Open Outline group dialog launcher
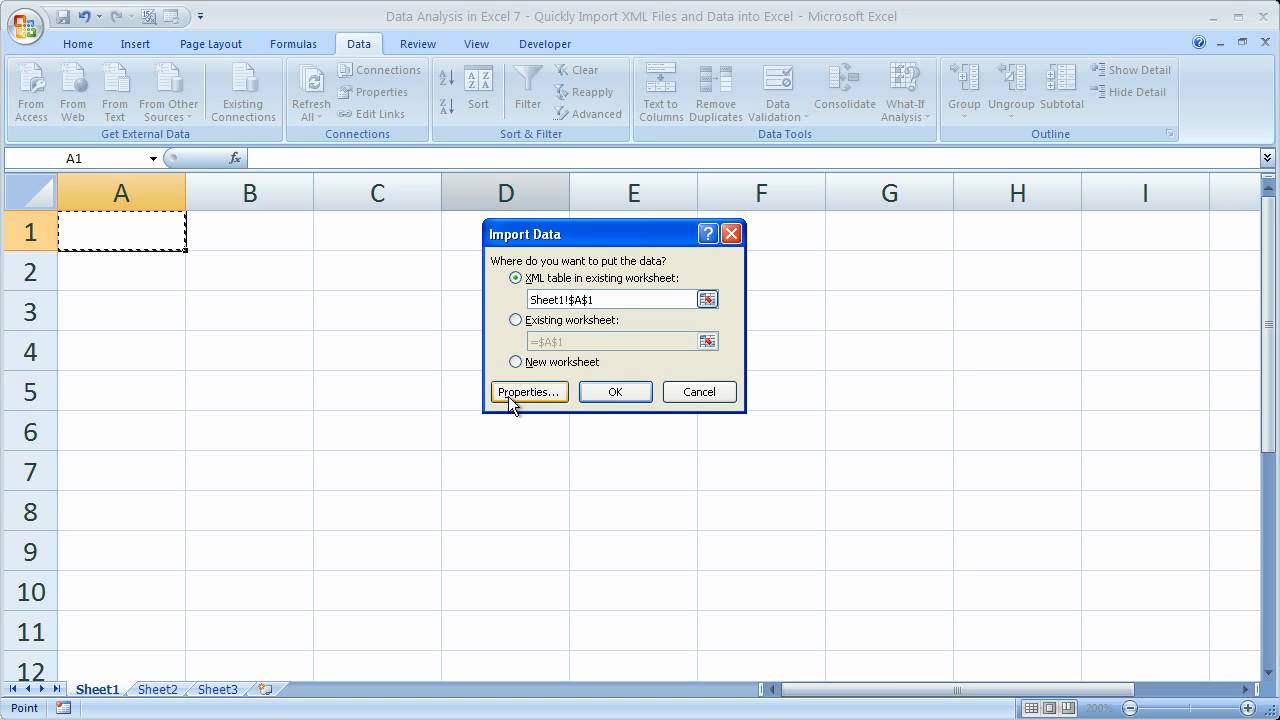Viewport: 1280px width, 720px height. (x=1169, y=134)
